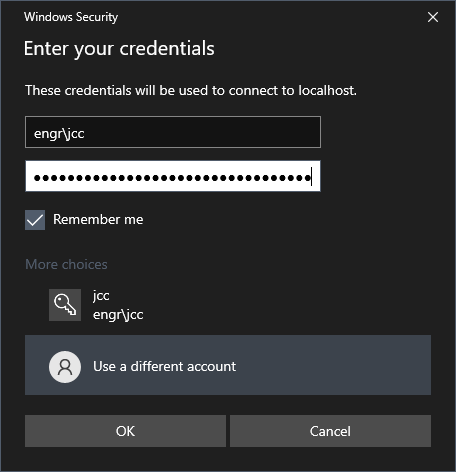Toggle the Remember me checkbox

pos(35,220)
